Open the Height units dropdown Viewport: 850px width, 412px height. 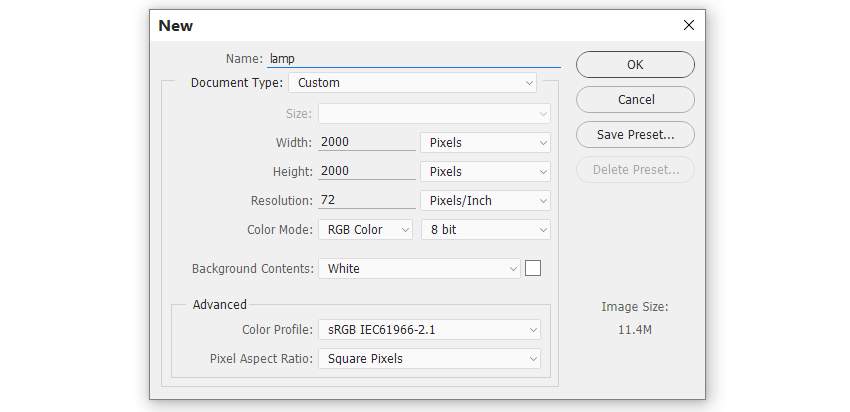[485, 172]
